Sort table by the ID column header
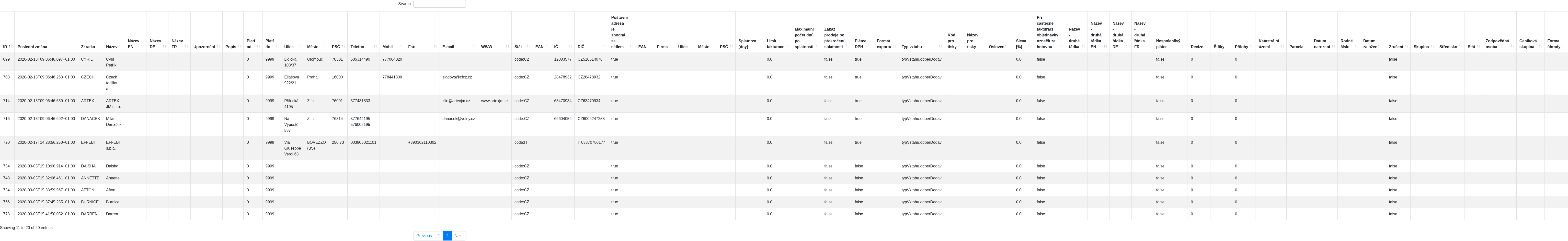This screenshot has width=1568, height=241. [7, 32]
